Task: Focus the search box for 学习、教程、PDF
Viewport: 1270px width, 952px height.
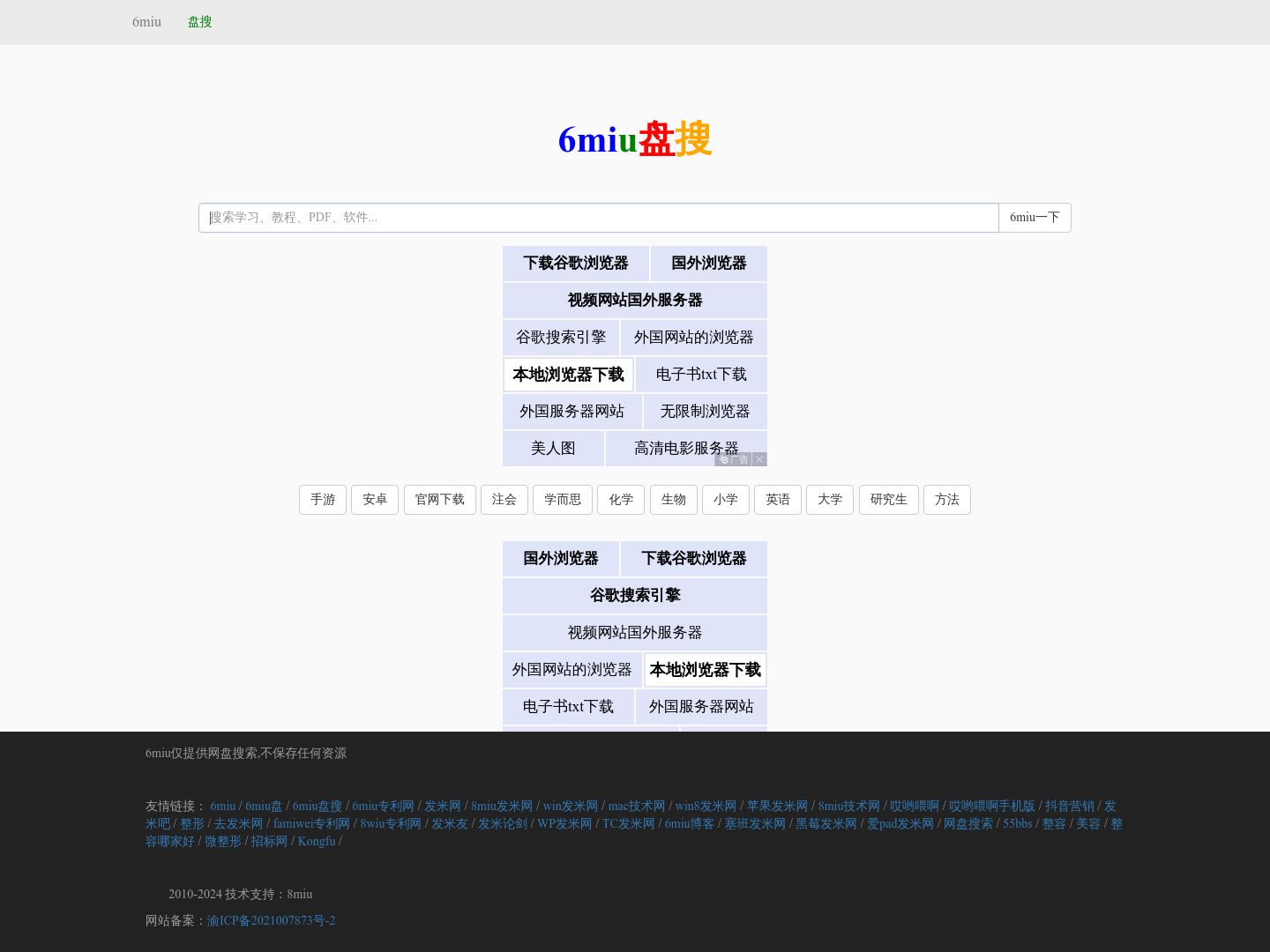Action: pyautogui.click(x=599, y=218)
